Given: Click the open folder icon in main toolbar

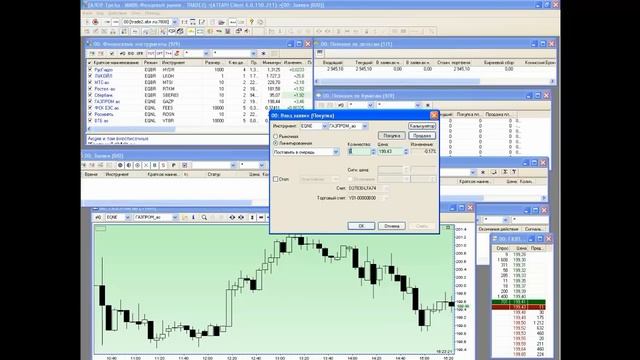Looking at the screenshot, I should pos(222,22).
